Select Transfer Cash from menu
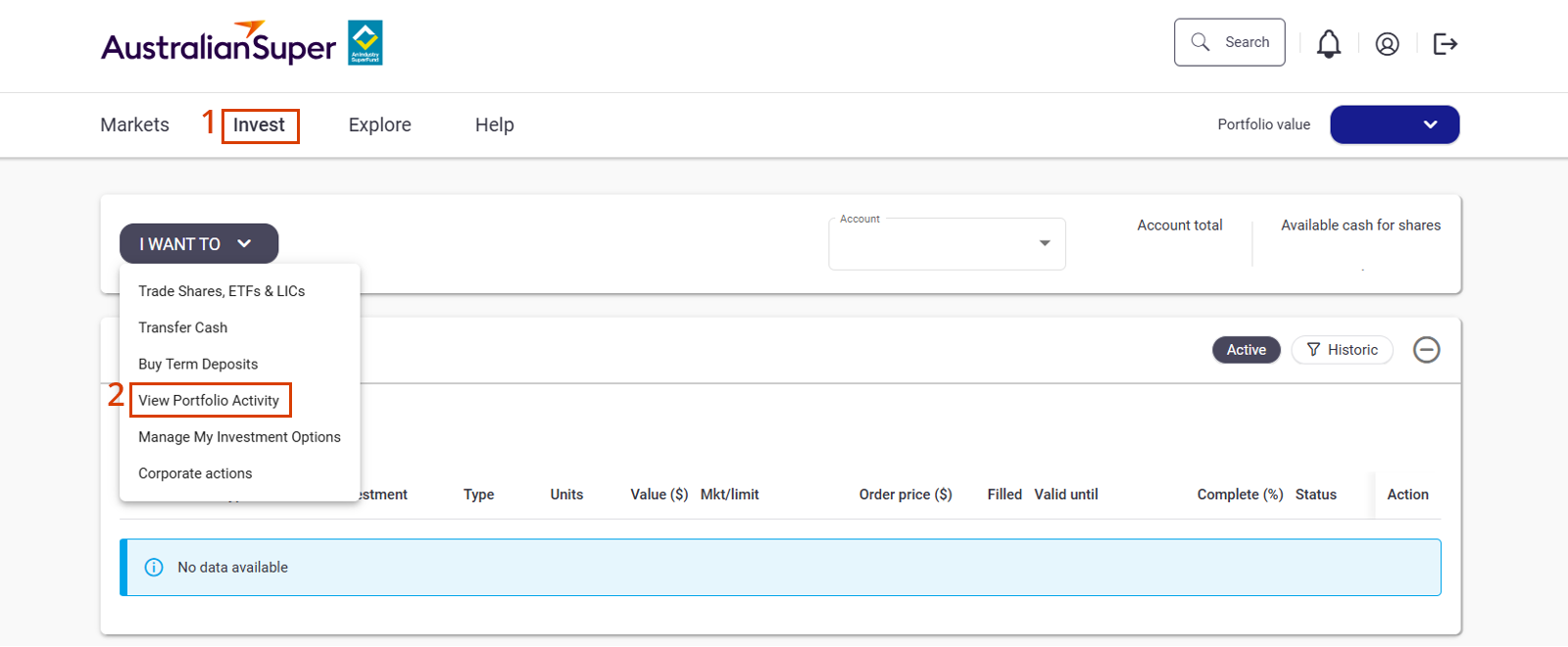This screenshot has width=1568, height=647. (182, 327)
